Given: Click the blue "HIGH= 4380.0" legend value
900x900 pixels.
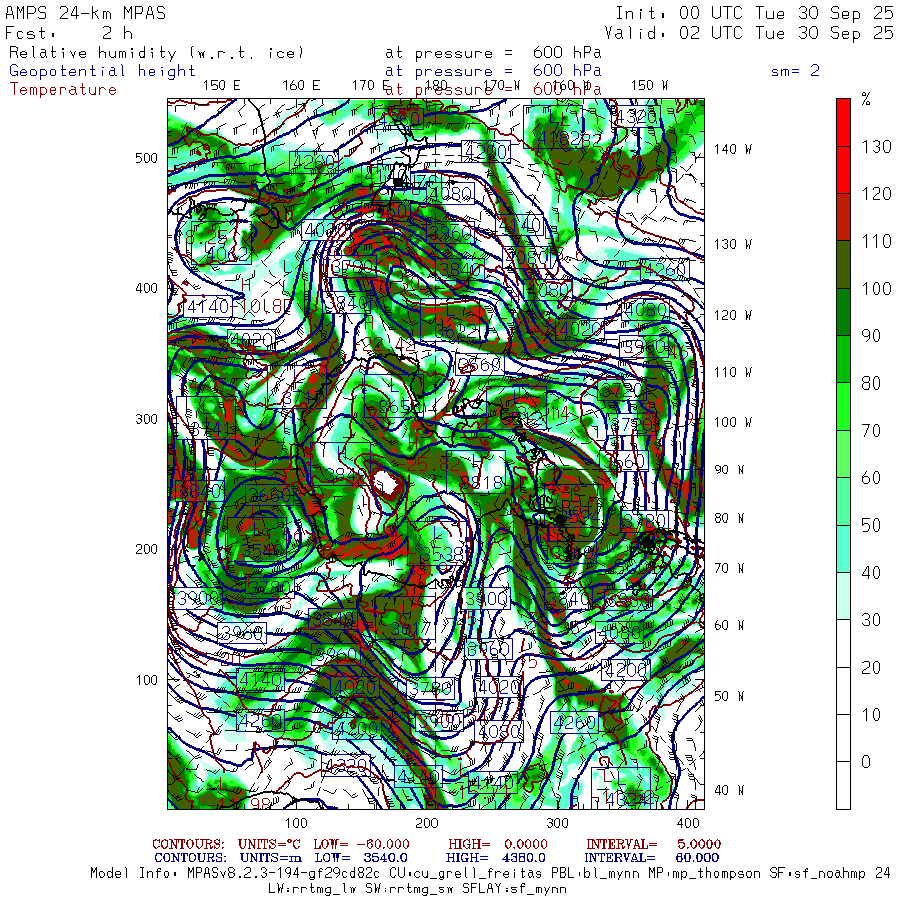Looking at the screenshot, I should 495,858.
